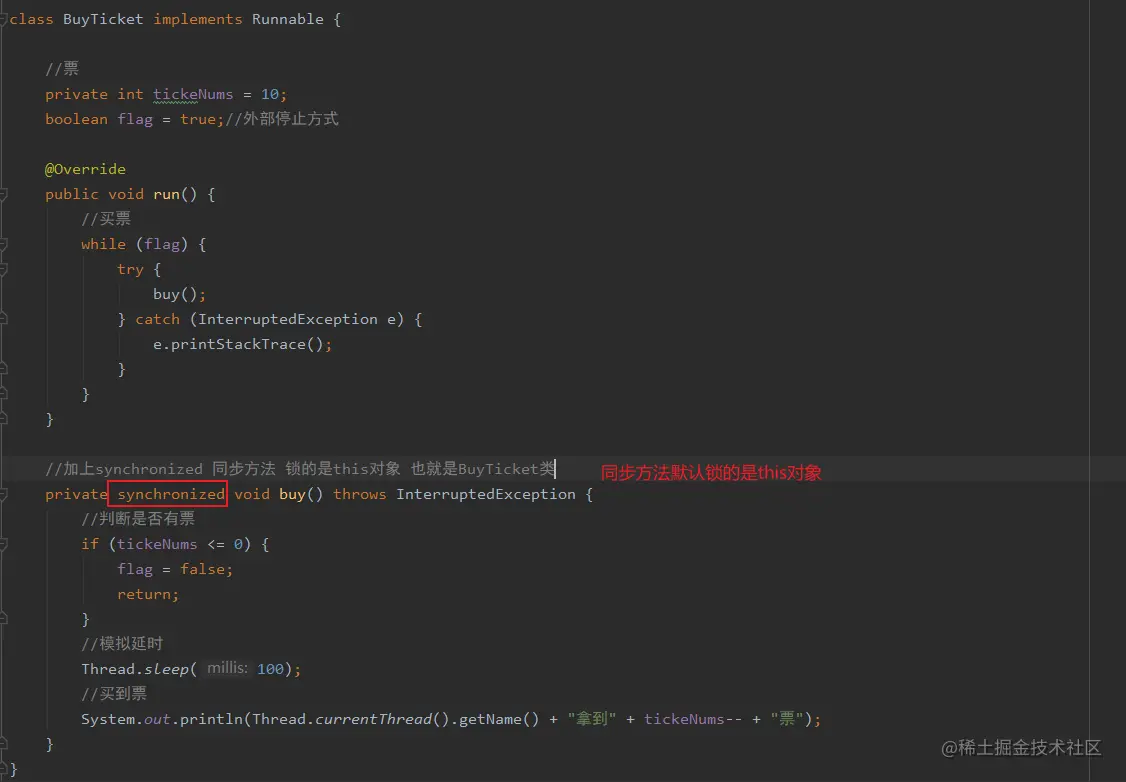The image size is (1126, 782).
Task: Click the 'println' method name
Action: click(x=211, y=719)
